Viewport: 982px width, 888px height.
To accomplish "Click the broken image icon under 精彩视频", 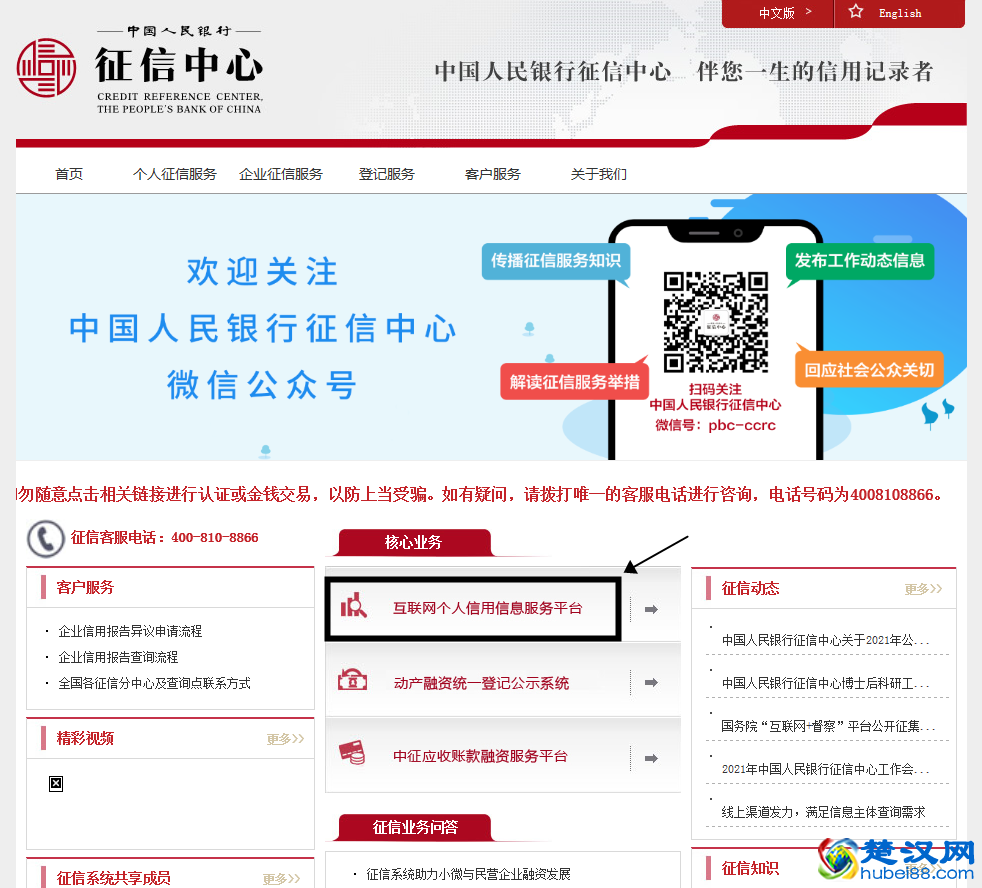I will (56, 783).
